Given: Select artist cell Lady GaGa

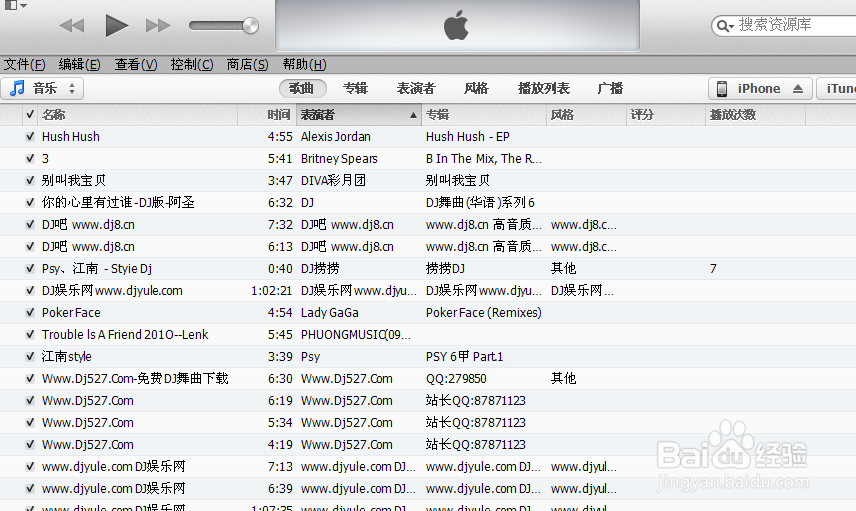Looking at the screenshot, I should [330, 313].
